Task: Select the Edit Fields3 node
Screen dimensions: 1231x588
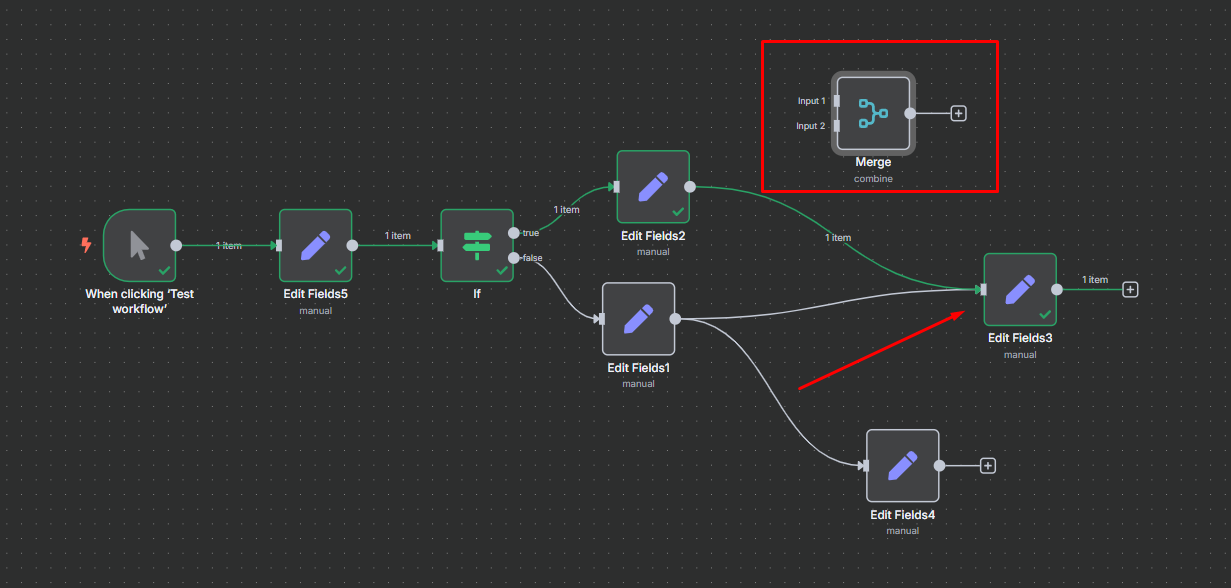Action: [x=1020, y=289]
